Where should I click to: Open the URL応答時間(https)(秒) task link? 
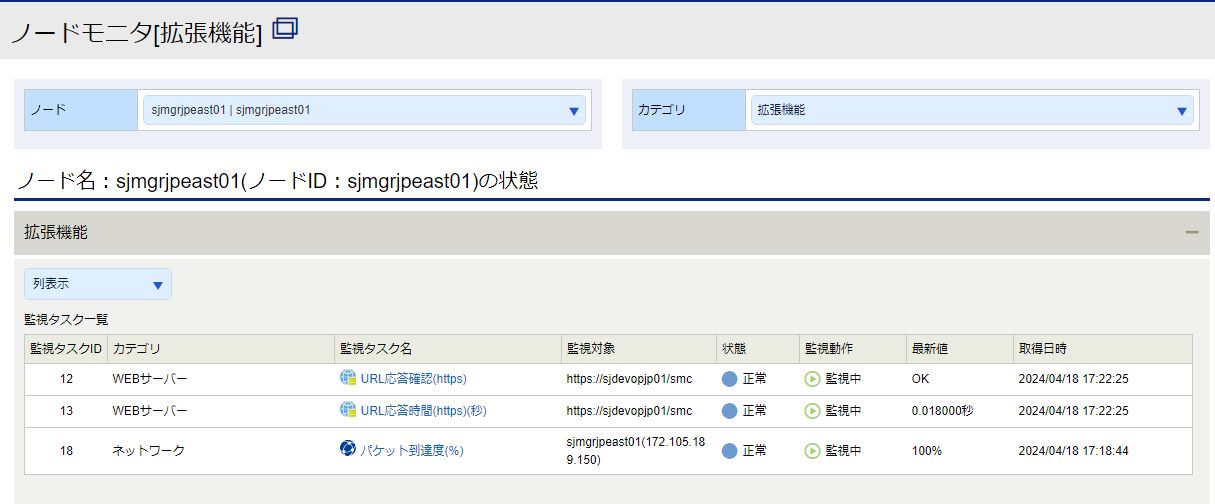423,411
